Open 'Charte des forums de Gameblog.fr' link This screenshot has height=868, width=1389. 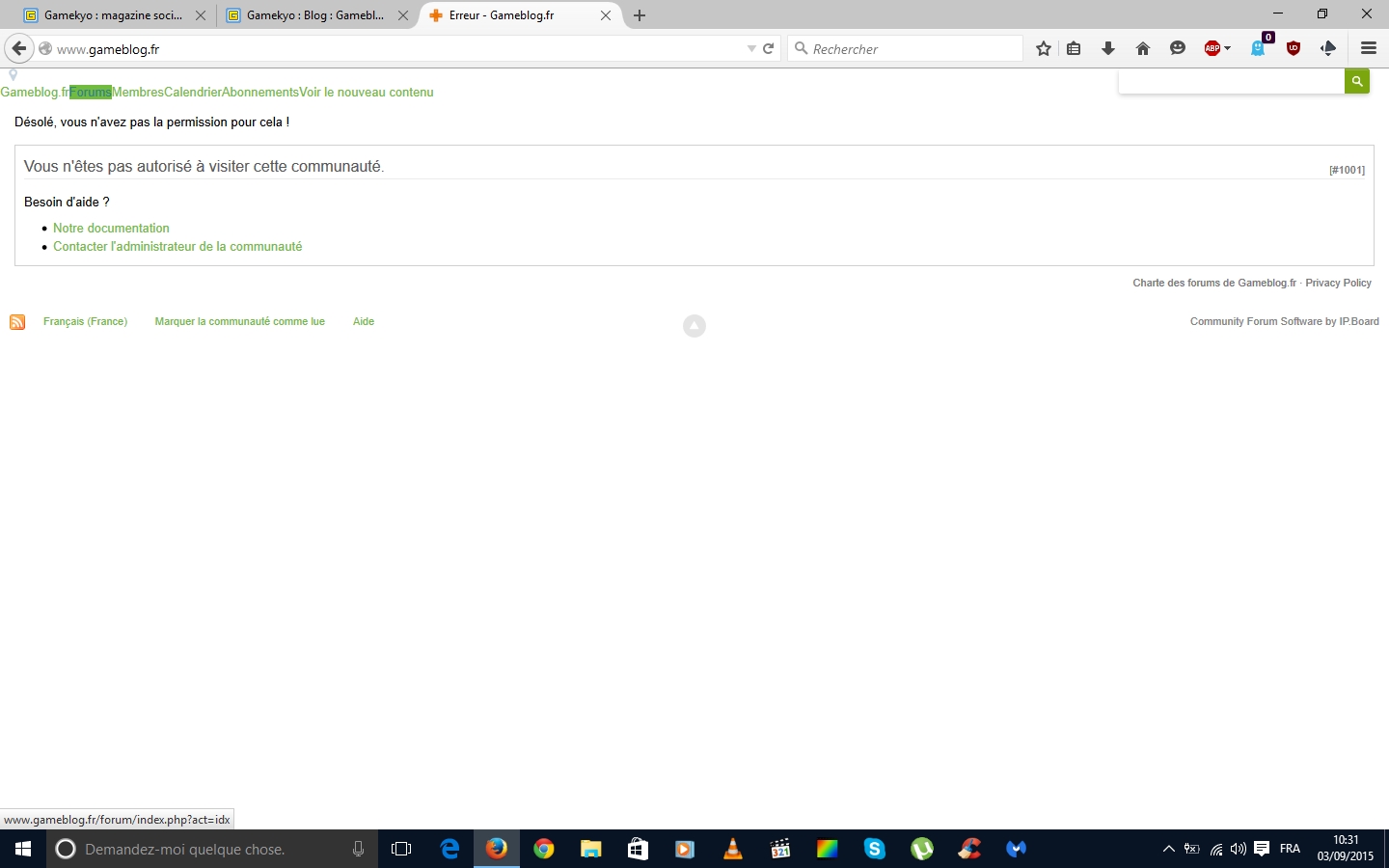[1214, 284]
